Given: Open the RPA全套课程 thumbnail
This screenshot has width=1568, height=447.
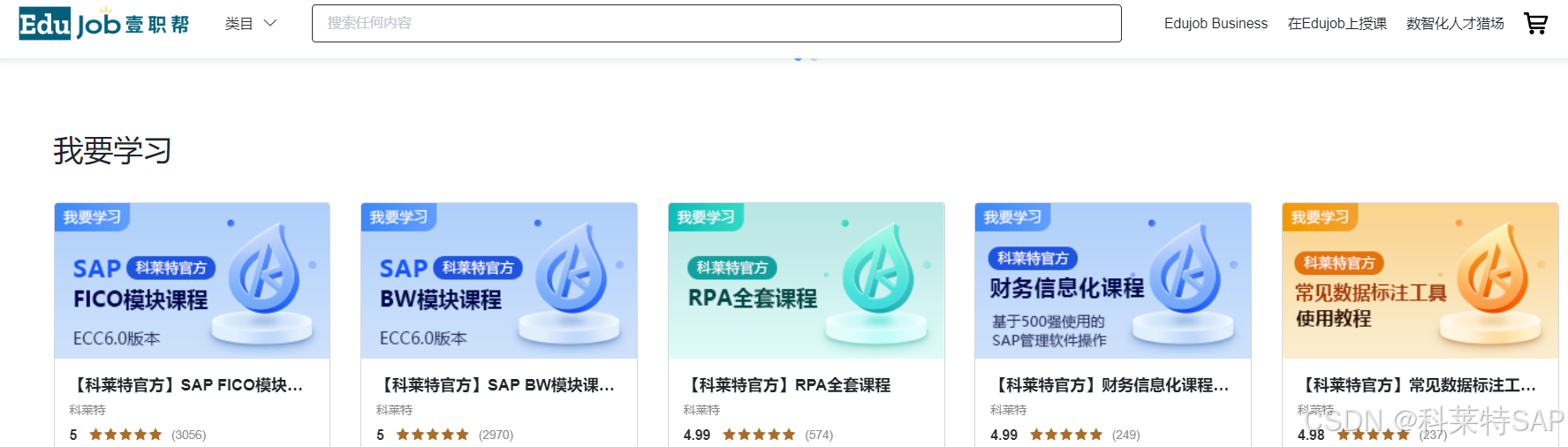Looking at the screenshot, I should pyautogui.click(x=807, y=281).
